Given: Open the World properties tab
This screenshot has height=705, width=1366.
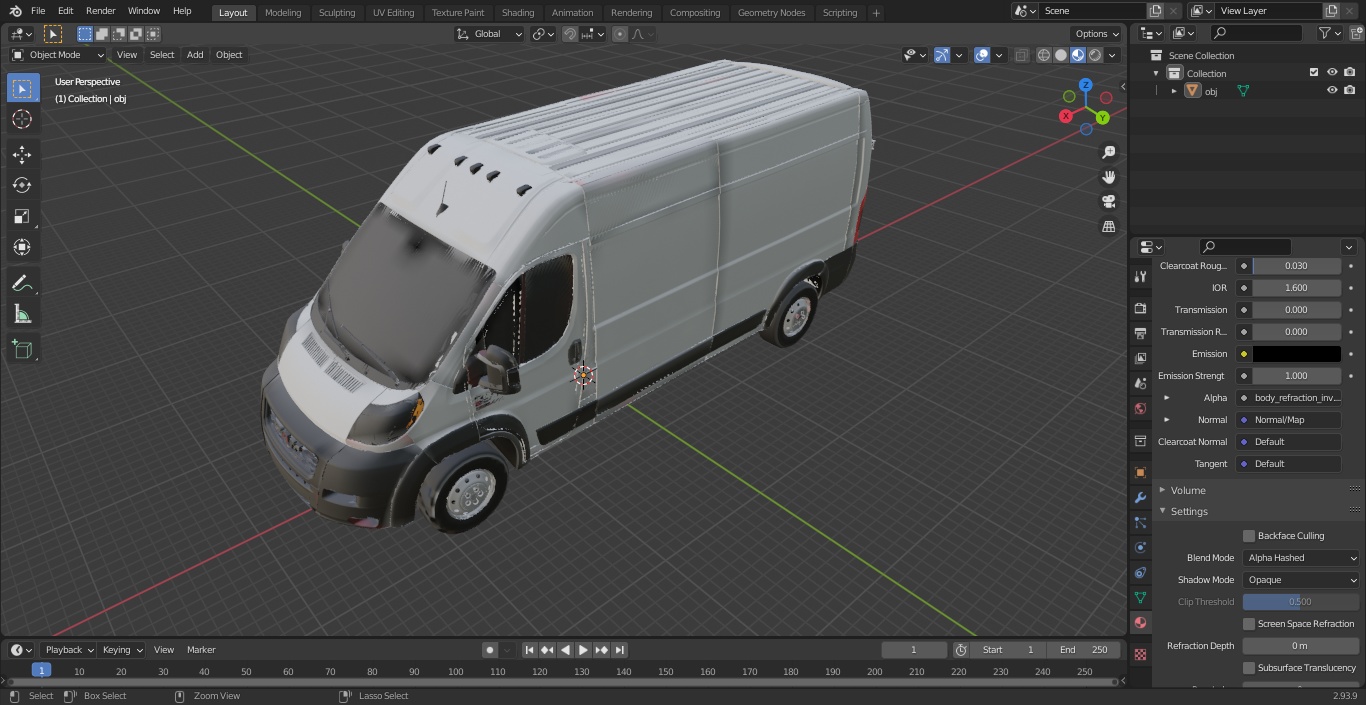Looking at the screenshot, I should click(x=1140, y=408).
